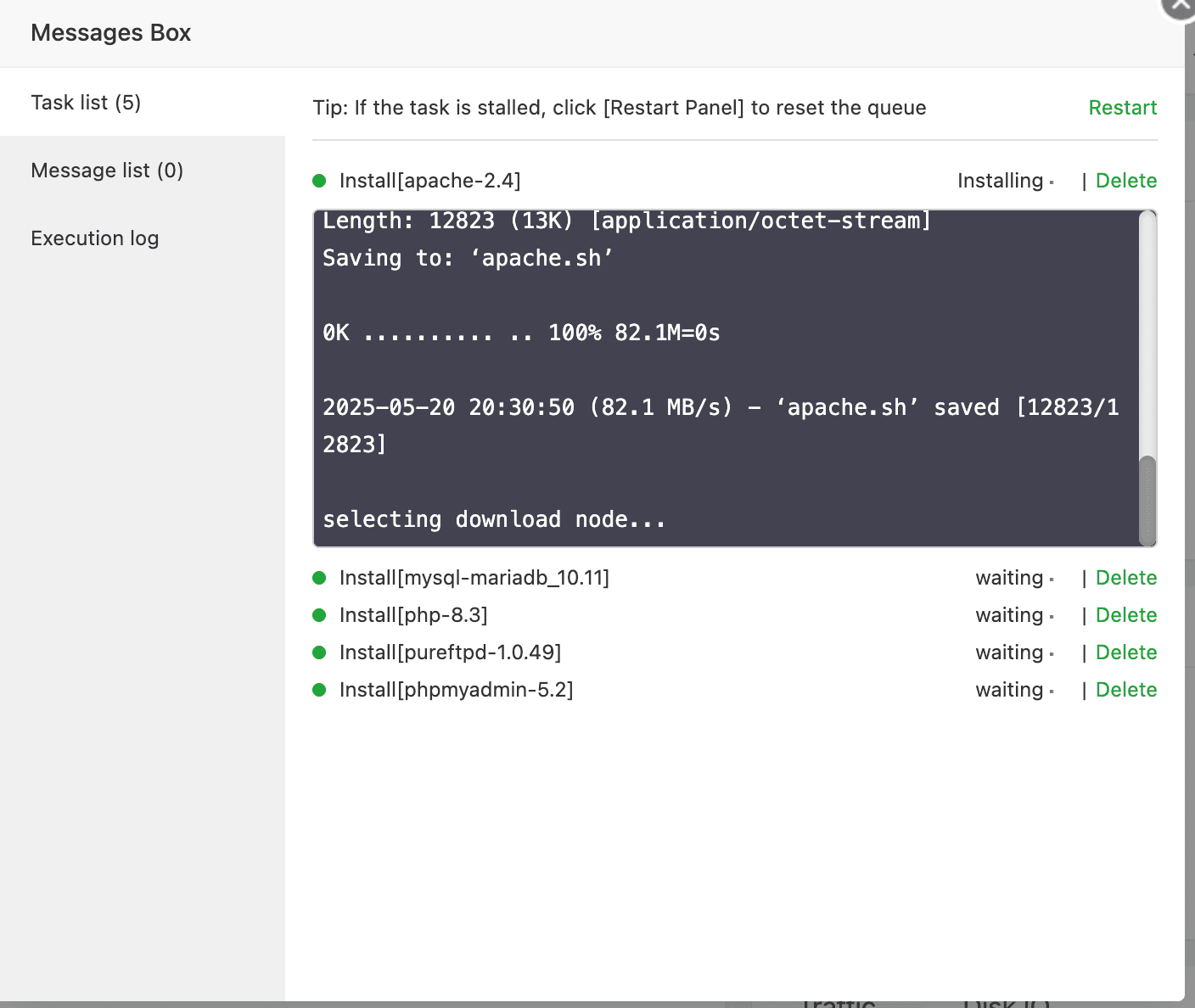Screen dimensions: 1195x1008
Task: Delete the Install[mysql-mariadb_10.11] task
Action: tap(1125, 578)
